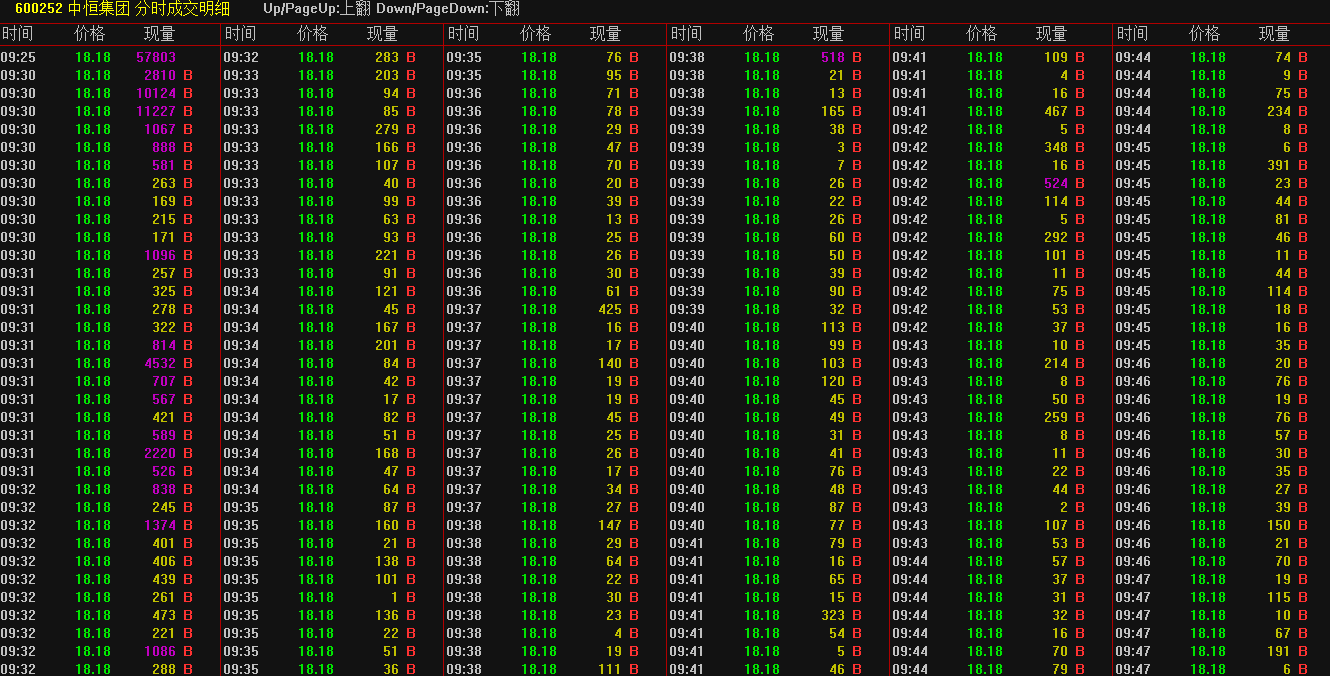Click the volume value 283
This screenshot has height=676, width=1330.
(x=387, y=57)
